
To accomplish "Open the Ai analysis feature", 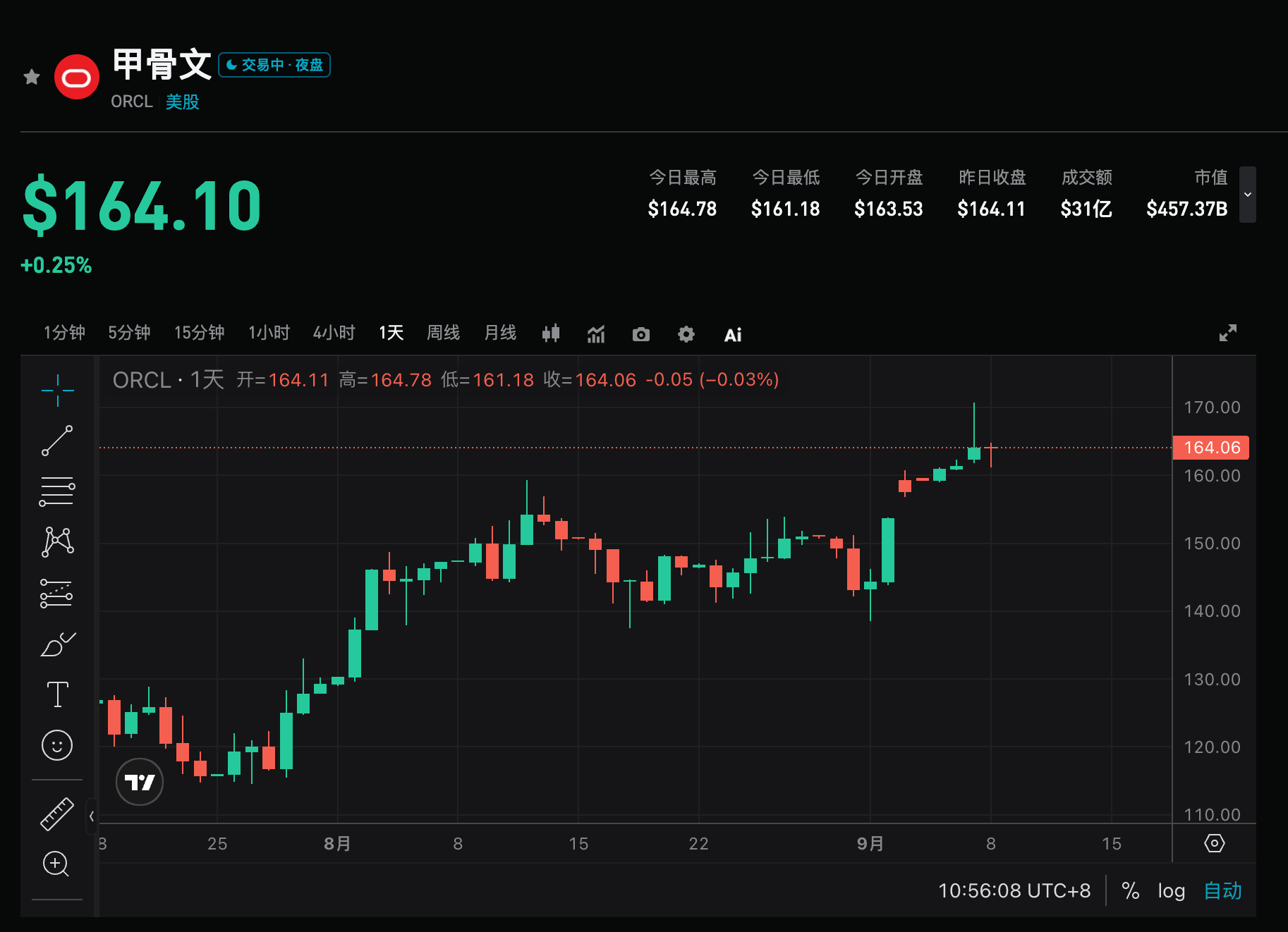I will point(733,335).
